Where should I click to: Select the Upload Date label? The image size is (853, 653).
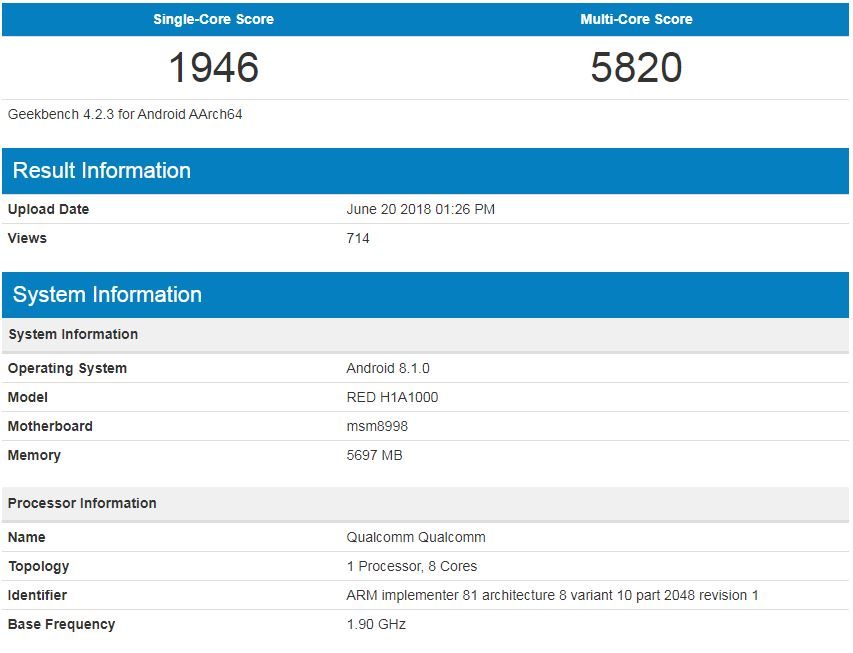(48, 210)
